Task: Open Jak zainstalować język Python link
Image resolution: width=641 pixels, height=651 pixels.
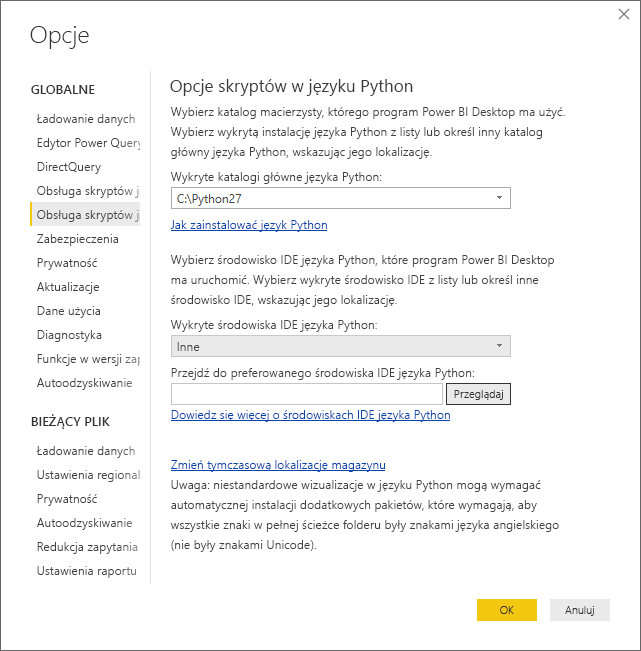Action: coord(249,225)
